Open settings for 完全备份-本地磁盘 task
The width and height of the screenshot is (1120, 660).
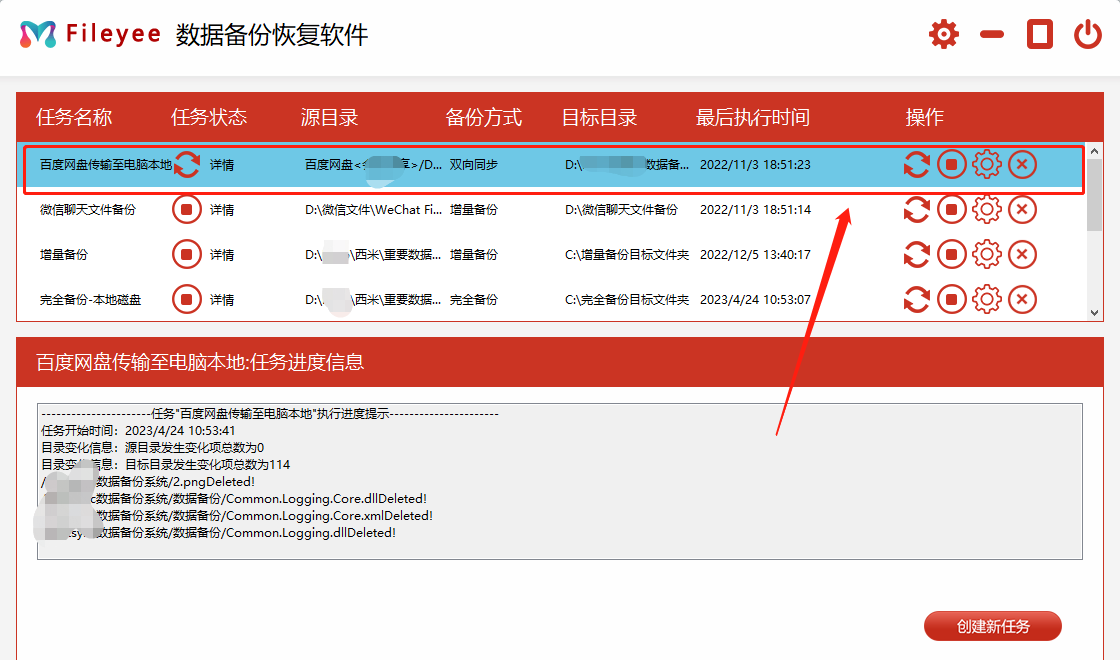[987, 299]
